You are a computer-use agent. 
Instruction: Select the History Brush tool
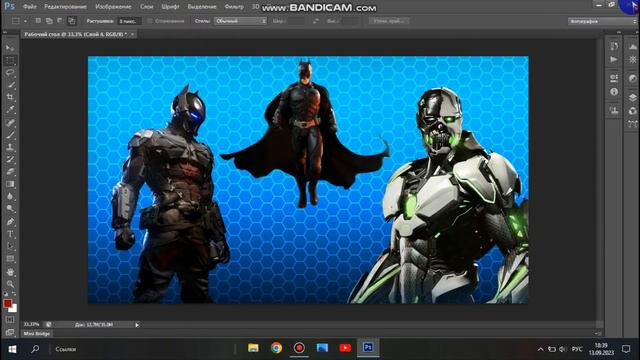(10, 159)
